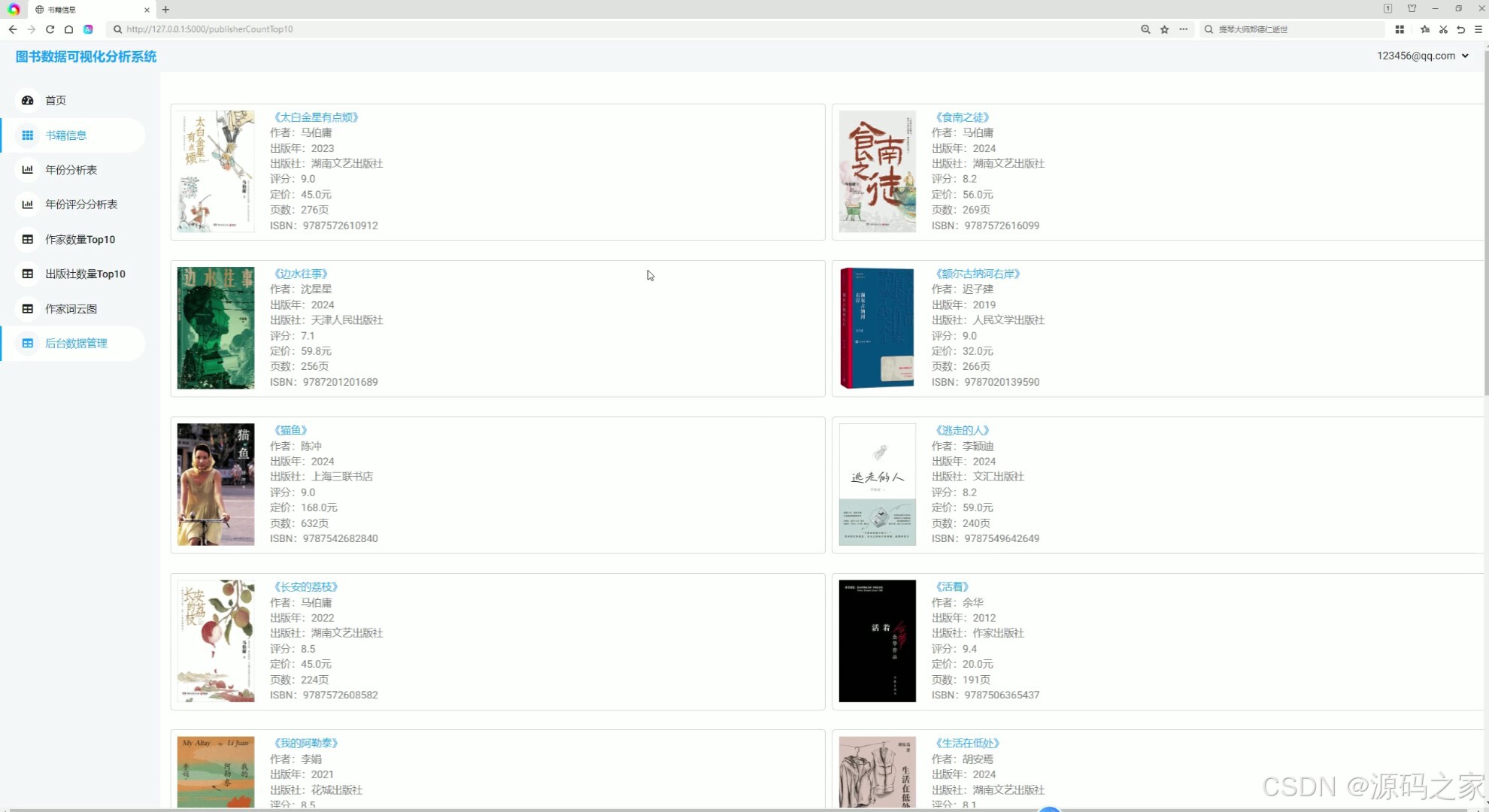Open the browser hamburger main menu
The width and height of the screenshot is (1489, 812).
coord(1478,29)
